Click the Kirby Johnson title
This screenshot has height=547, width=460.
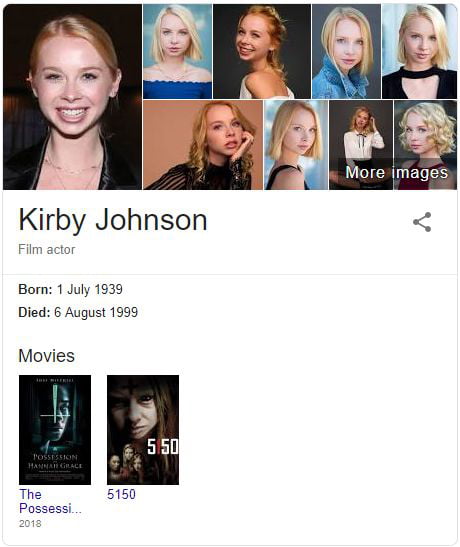tap(113, 220)
